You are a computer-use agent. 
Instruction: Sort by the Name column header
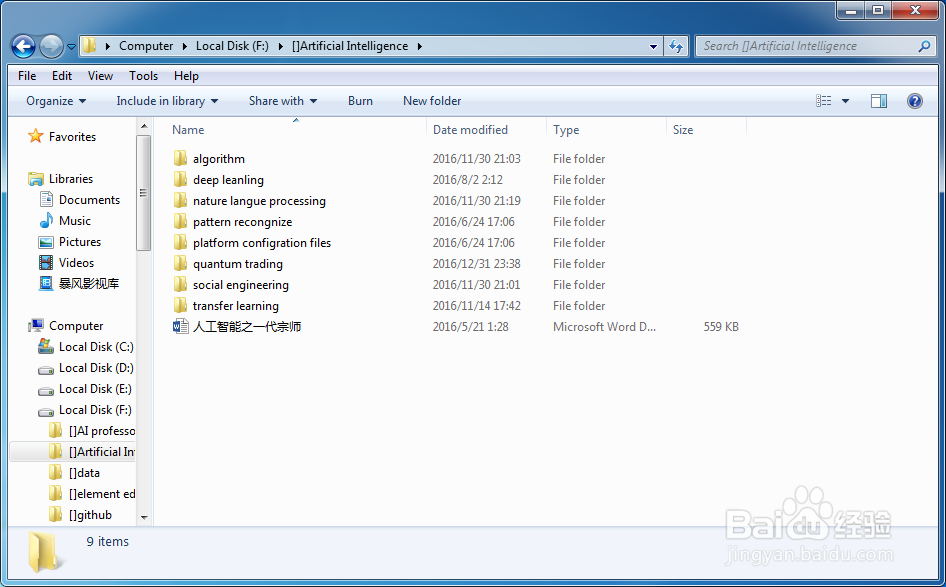point(188,130)
